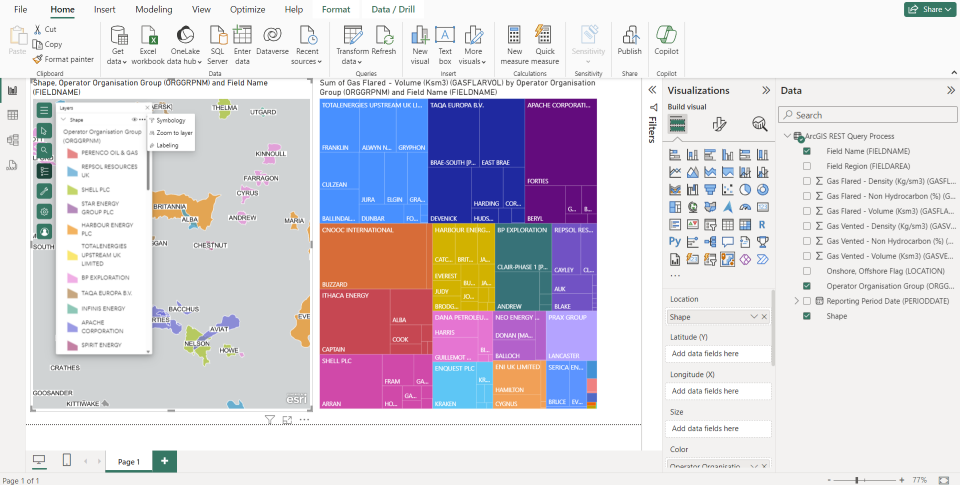Image resolution: width=960 pixels, height=485 pixels.
Task: Open ArcGIS map settings gear
Action: [x=43, y=212]
